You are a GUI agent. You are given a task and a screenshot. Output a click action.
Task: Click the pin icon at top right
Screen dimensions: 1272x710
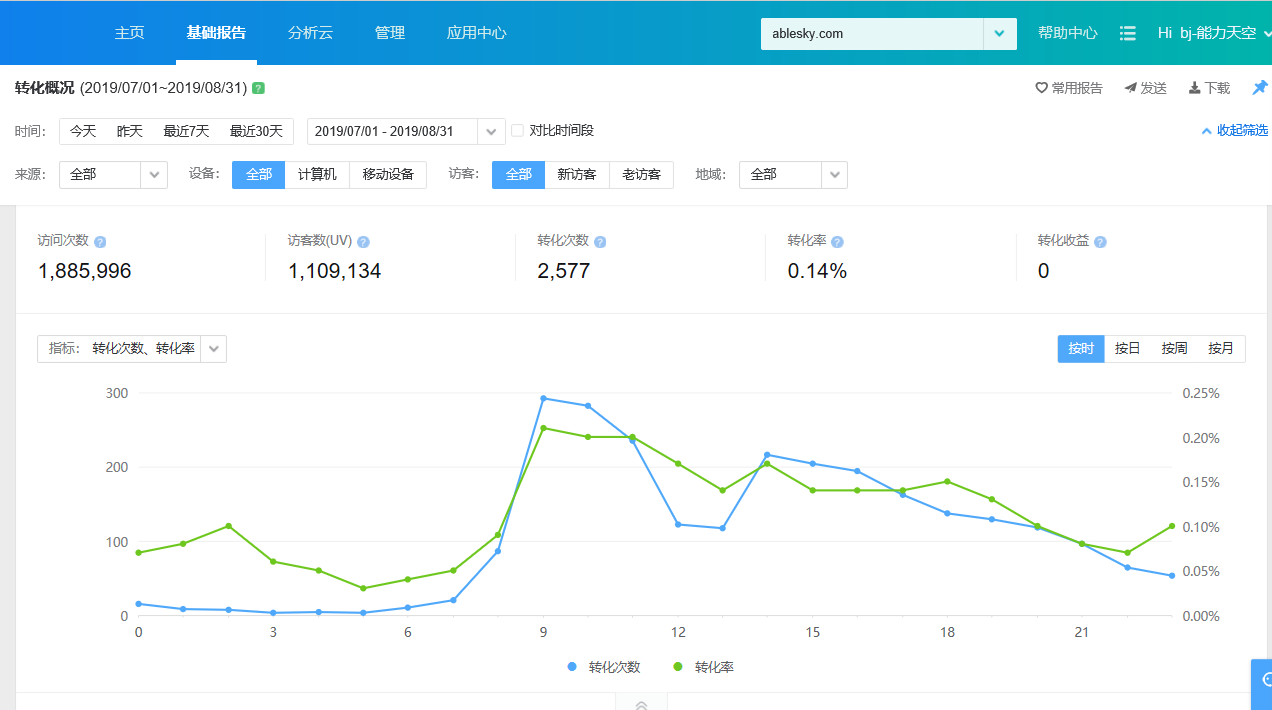[x=1259, y=88]
